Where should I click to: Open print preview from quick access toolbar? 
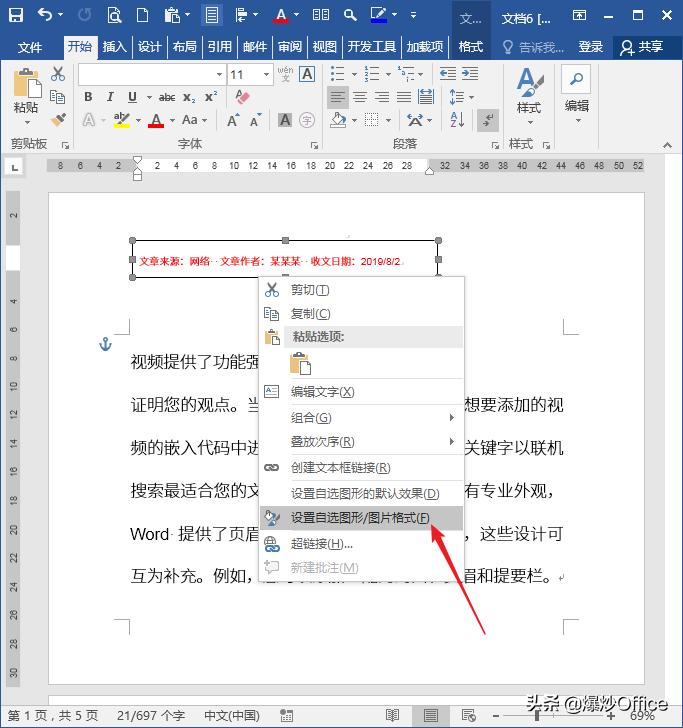tap(114, 15)
